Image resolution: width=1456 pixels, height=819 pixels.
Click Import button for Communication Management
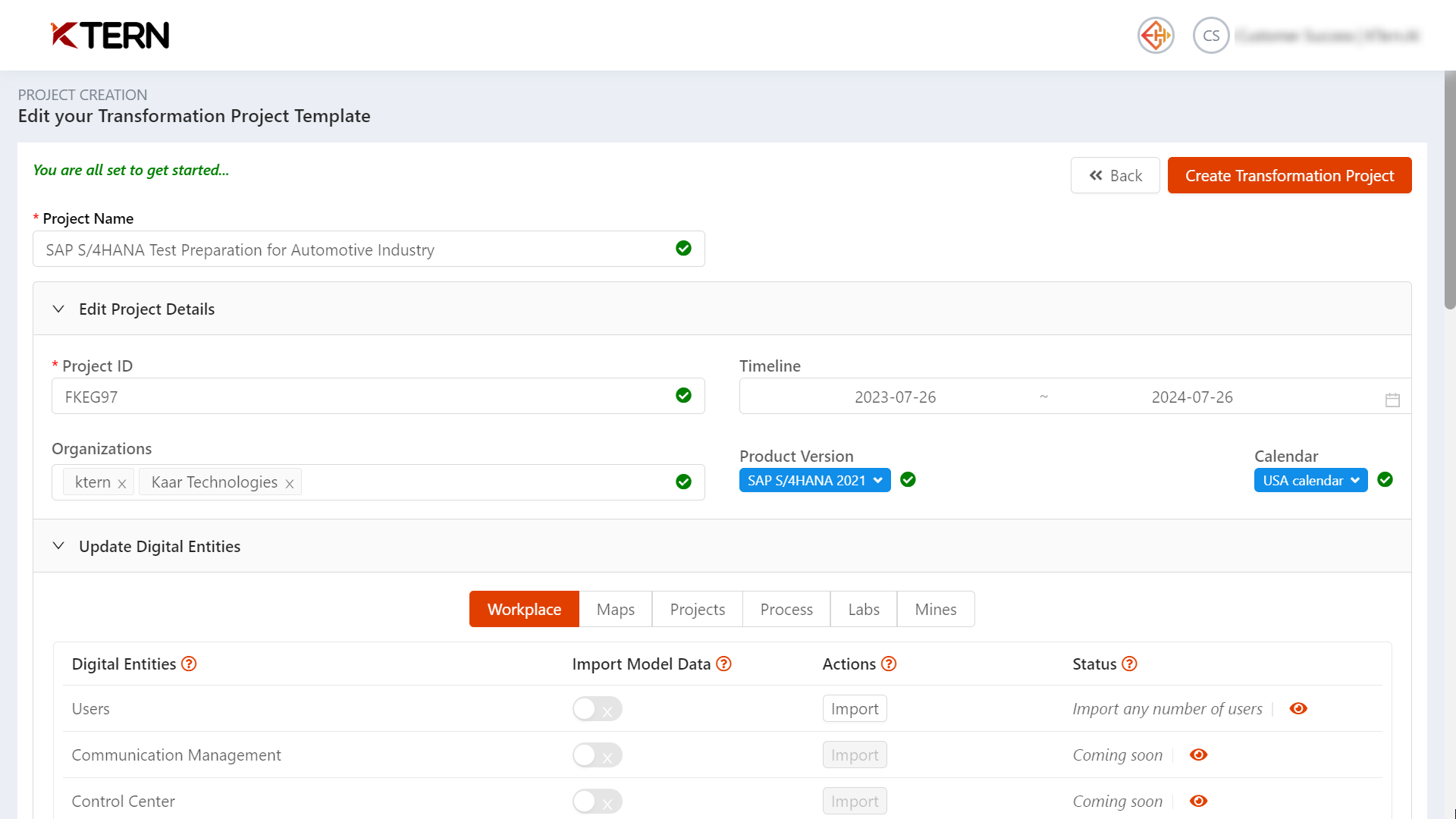855,755
